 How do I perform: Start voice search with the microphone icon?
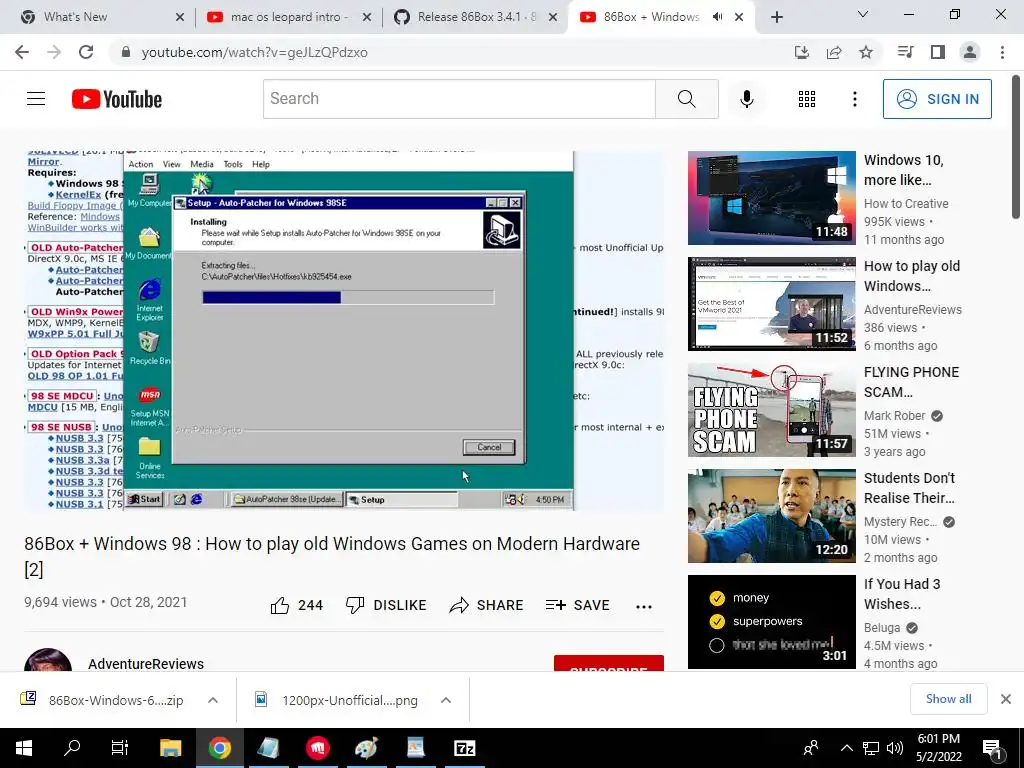(x=746, y=99)
